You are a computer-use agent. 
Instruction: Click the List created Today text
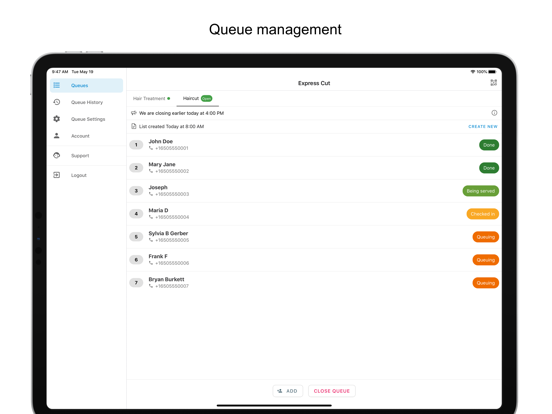tap(171, 126)
